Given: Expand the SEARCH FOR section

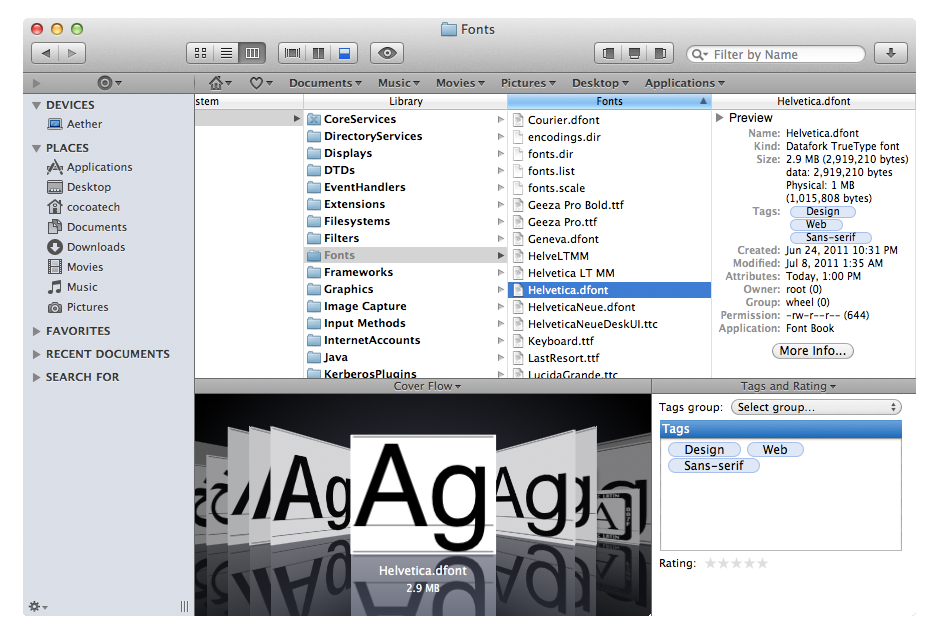Looking at the screenshot, I should pyautogui.click(x=37, y=377).
